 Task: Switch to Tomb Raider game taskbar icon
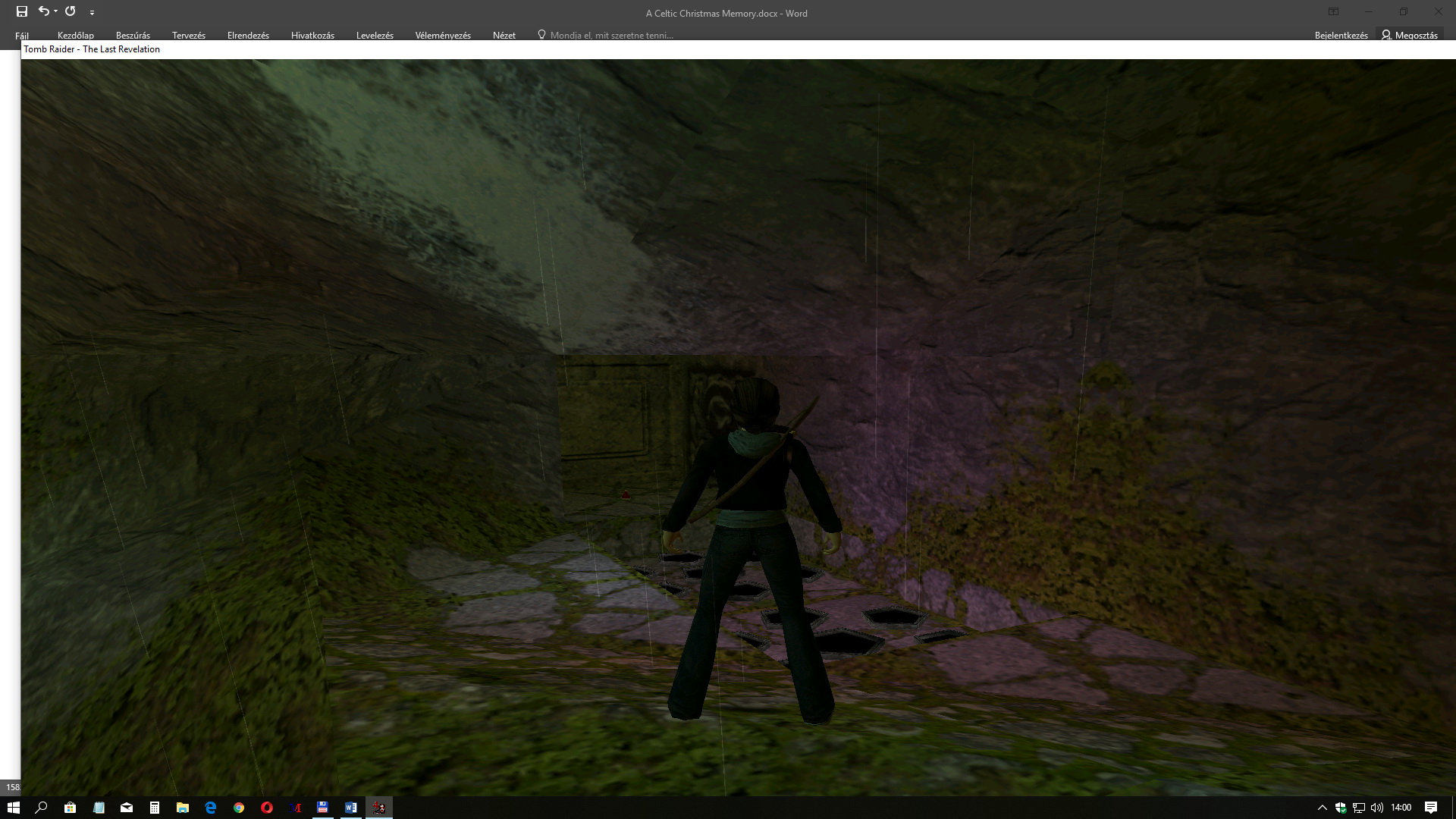[379, 808]
